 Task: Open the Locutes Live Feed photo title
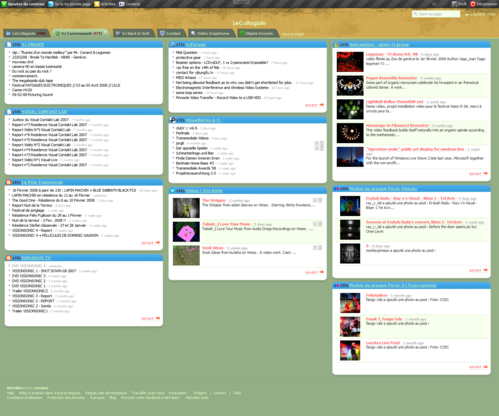[x=383, y=343]
